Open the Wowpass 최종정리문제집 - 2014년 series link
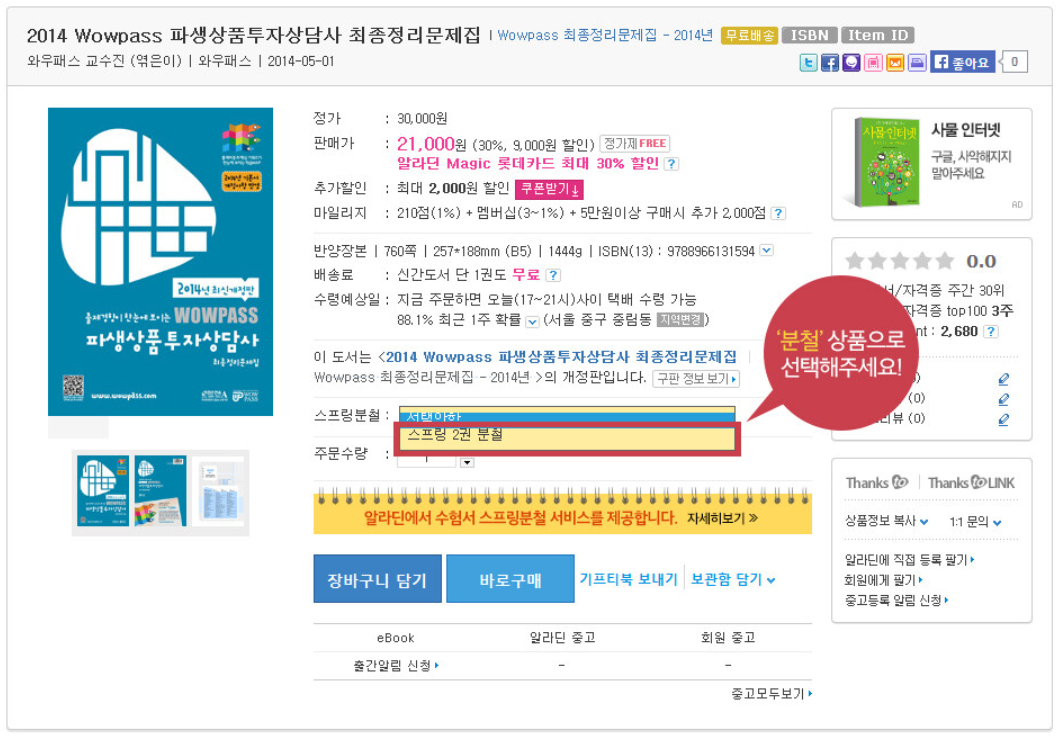Screen dimensions: 1060x740 [604, 35]
